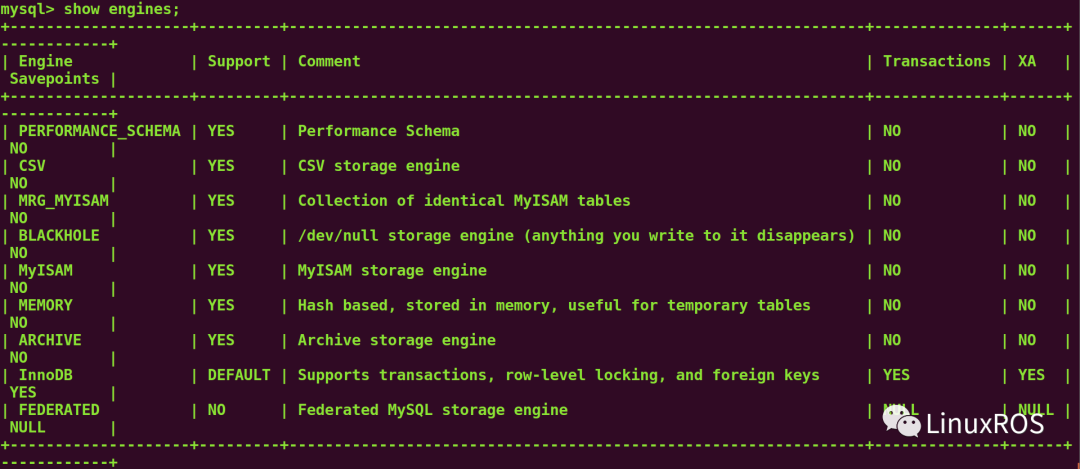Click the Transactions column header
Viewport: 1080px width, 469px height.
(x=936, y=61)
